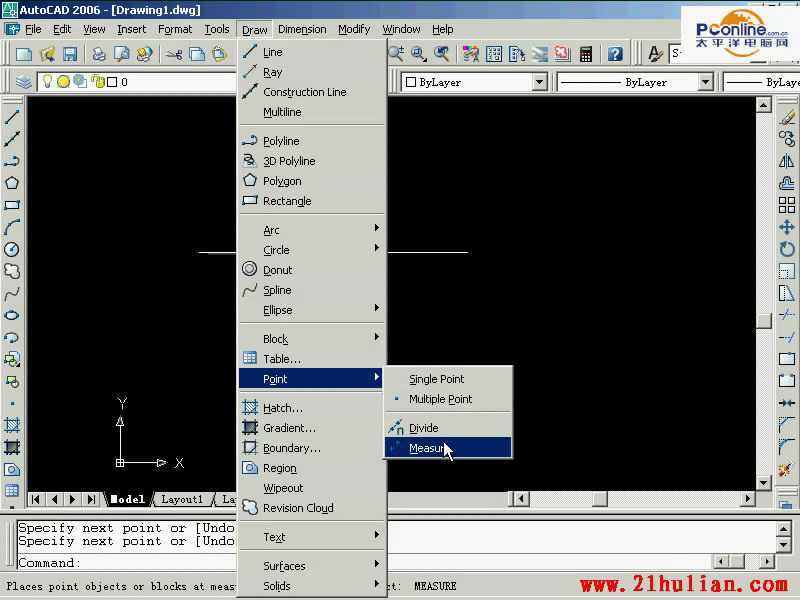Screen dimensions: 800x600
Task: Expand the Surfaces submenu
Action: (311, 566)
